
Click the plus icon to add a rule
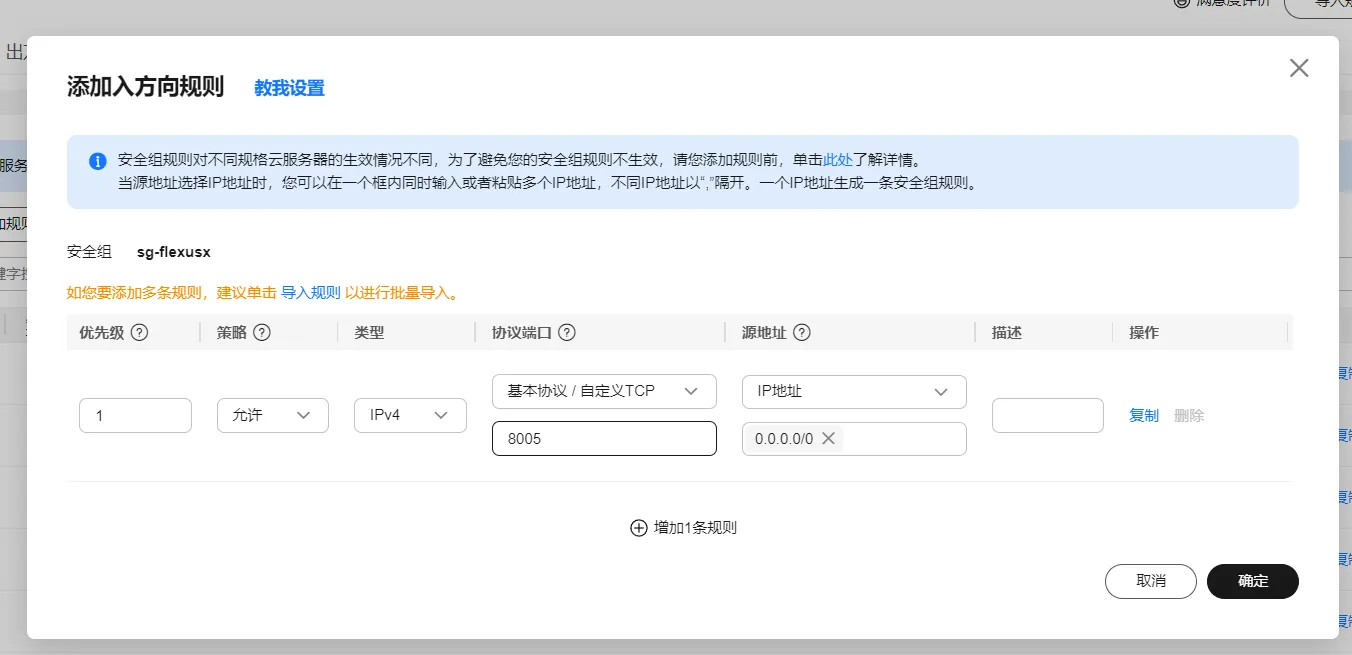638,528
